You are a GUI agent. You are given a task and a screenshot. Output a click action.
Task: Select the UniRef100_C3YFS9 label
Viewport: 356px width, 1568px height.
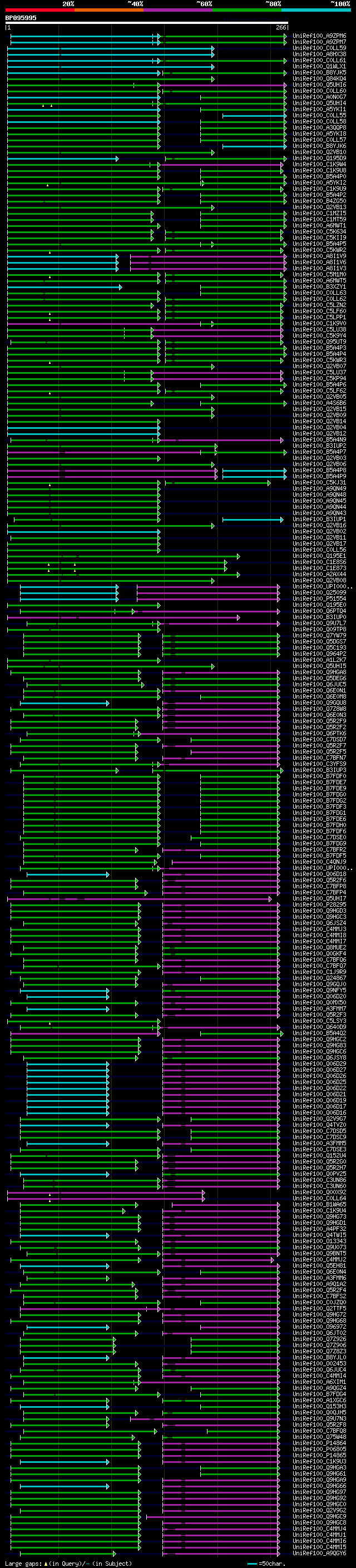pos(319,764)
